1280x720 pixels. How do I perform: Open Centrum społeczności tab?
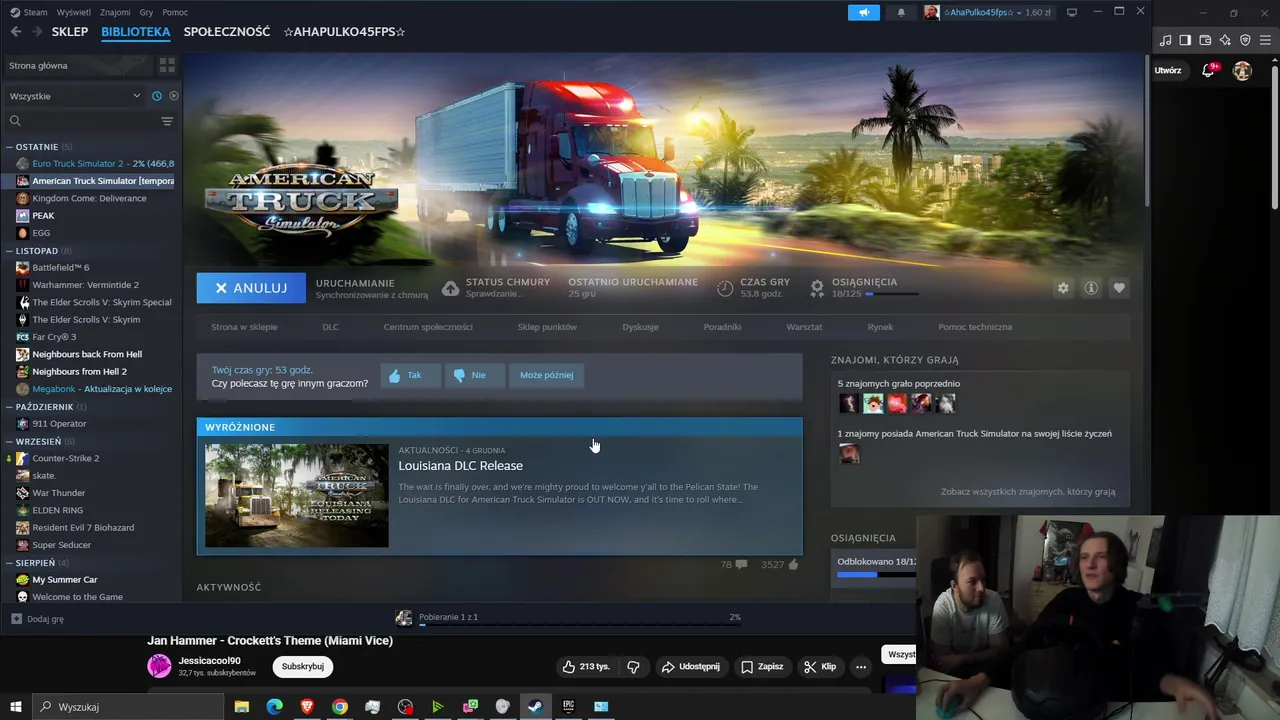click(x=428, y=327)
